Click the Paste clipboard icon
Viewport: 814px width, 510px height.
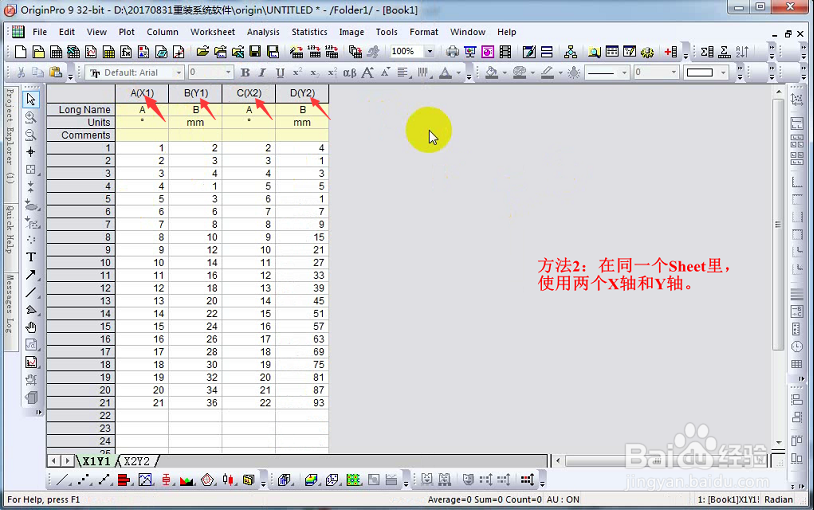coord(56,72)
